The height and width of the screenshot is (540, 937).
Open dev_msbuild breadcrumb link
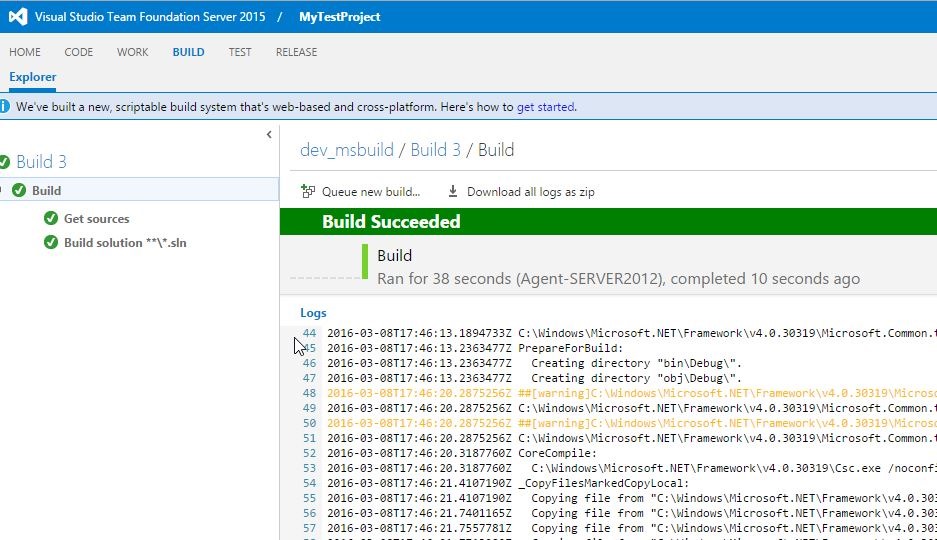(x=347, y=150)
